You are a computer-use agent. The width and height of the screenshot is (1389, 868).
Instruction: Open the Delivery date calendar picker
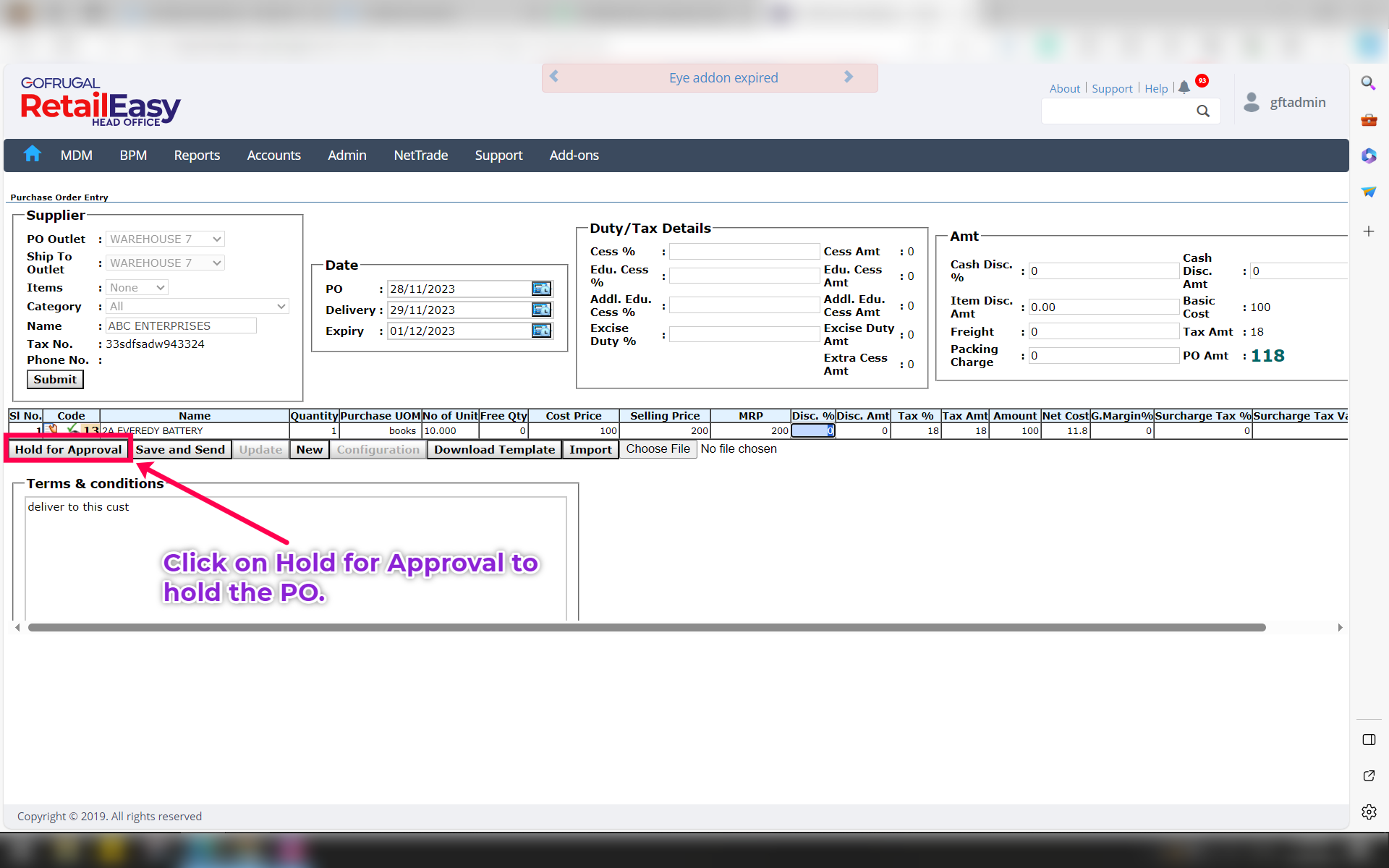[541, 310]
